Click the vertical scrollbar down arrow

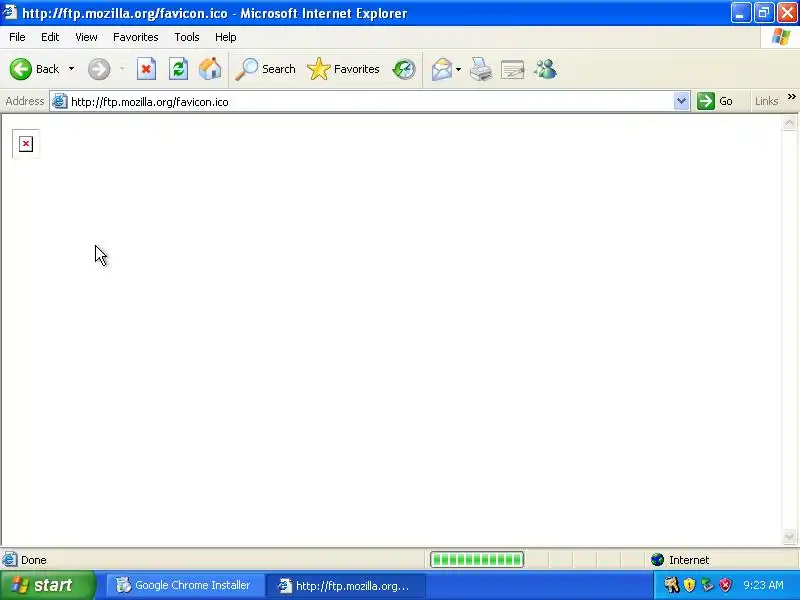tap(789, 536)
